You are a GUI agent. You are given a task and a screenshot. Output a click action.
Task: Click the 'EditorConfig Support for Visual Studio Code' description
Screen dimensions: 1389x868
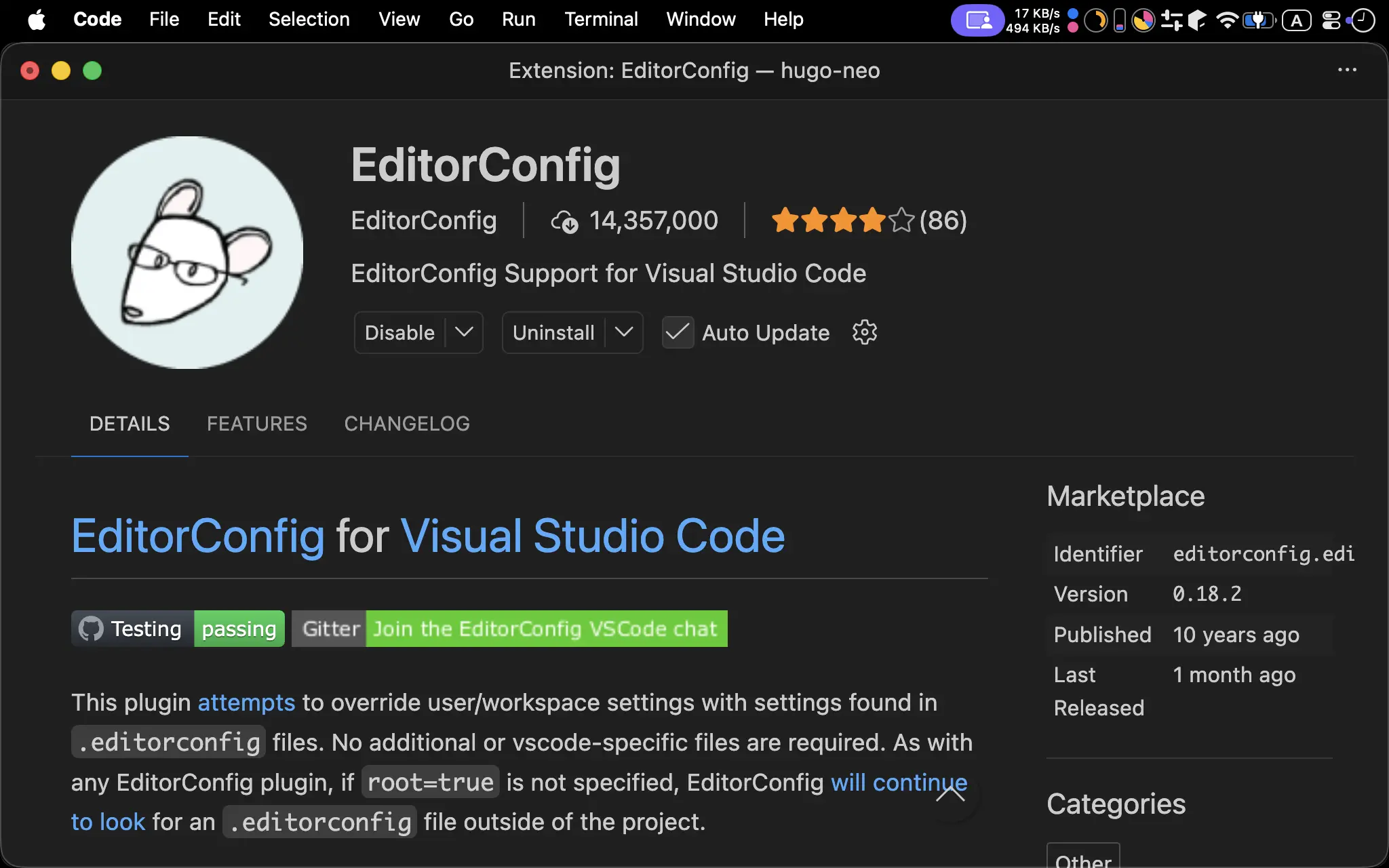(608, 273)
